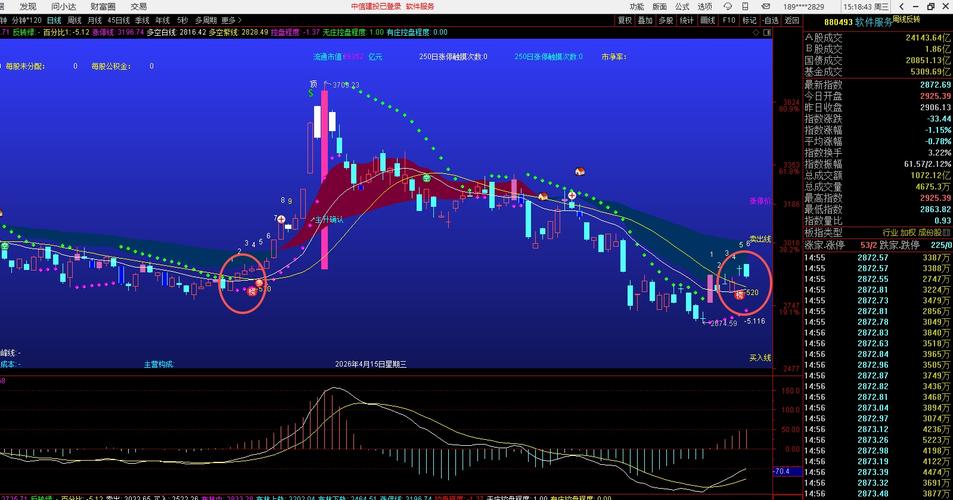Image resolution: width=953 pixels, height=500 pixels.
Task: Switch to 日线 daily period
Action: click(53, 20)
